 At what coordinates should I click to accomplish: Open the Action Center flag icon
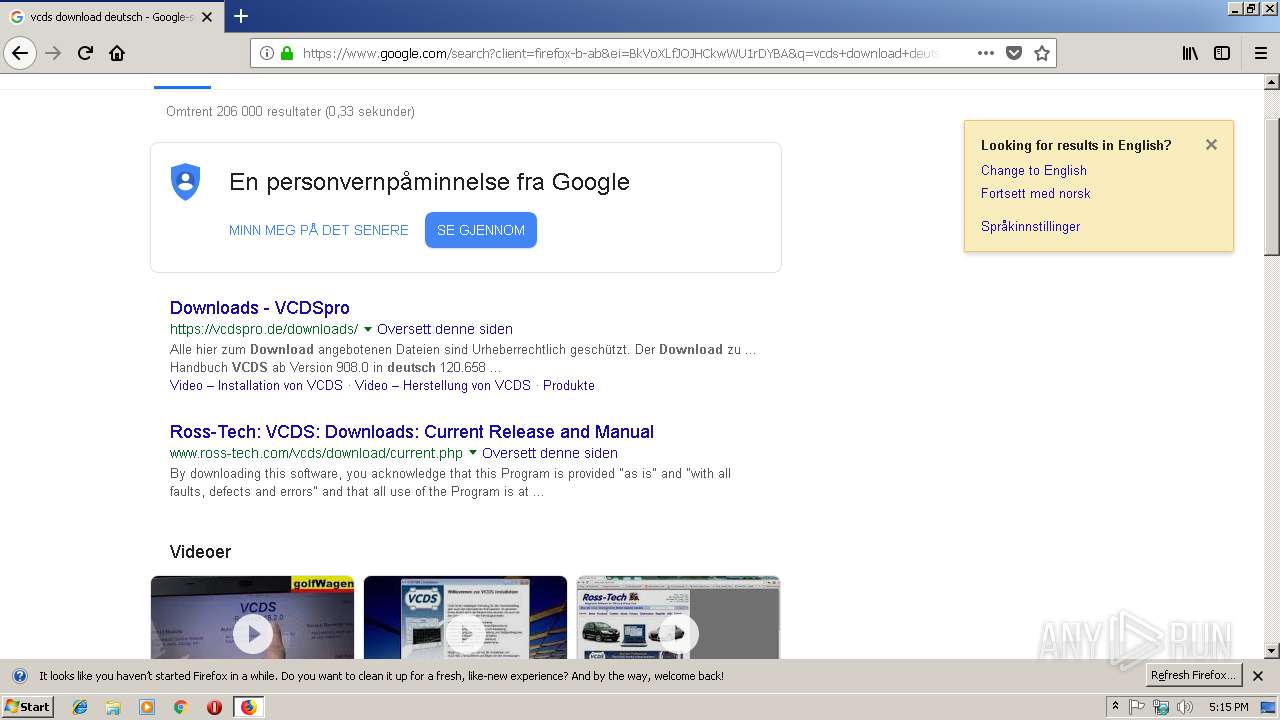pyautogui.click(x=1137, y=707)
